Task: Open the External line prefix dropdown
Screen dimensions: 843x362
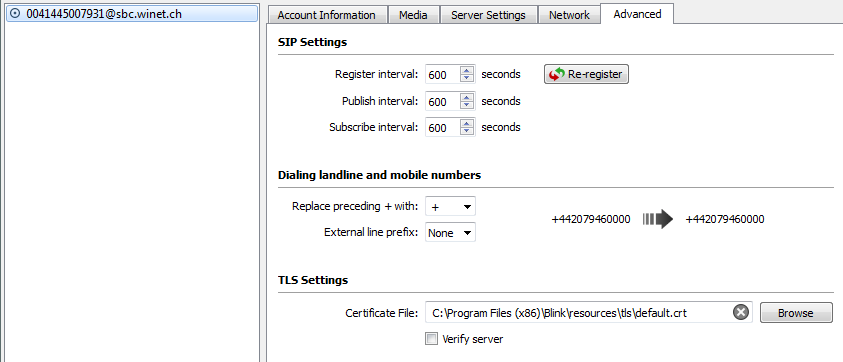Action: [450, 232]
